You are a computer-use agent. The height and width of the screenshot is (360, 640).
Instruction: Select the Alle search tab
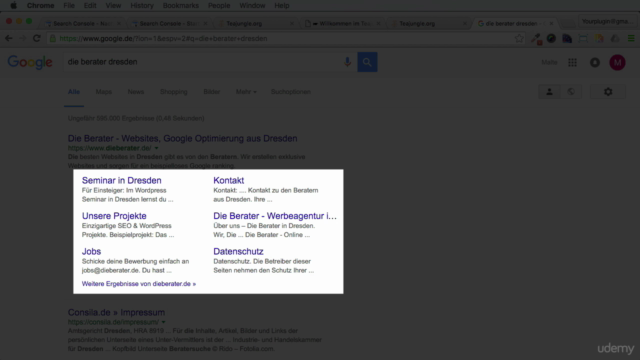click(x=74, y=92)
